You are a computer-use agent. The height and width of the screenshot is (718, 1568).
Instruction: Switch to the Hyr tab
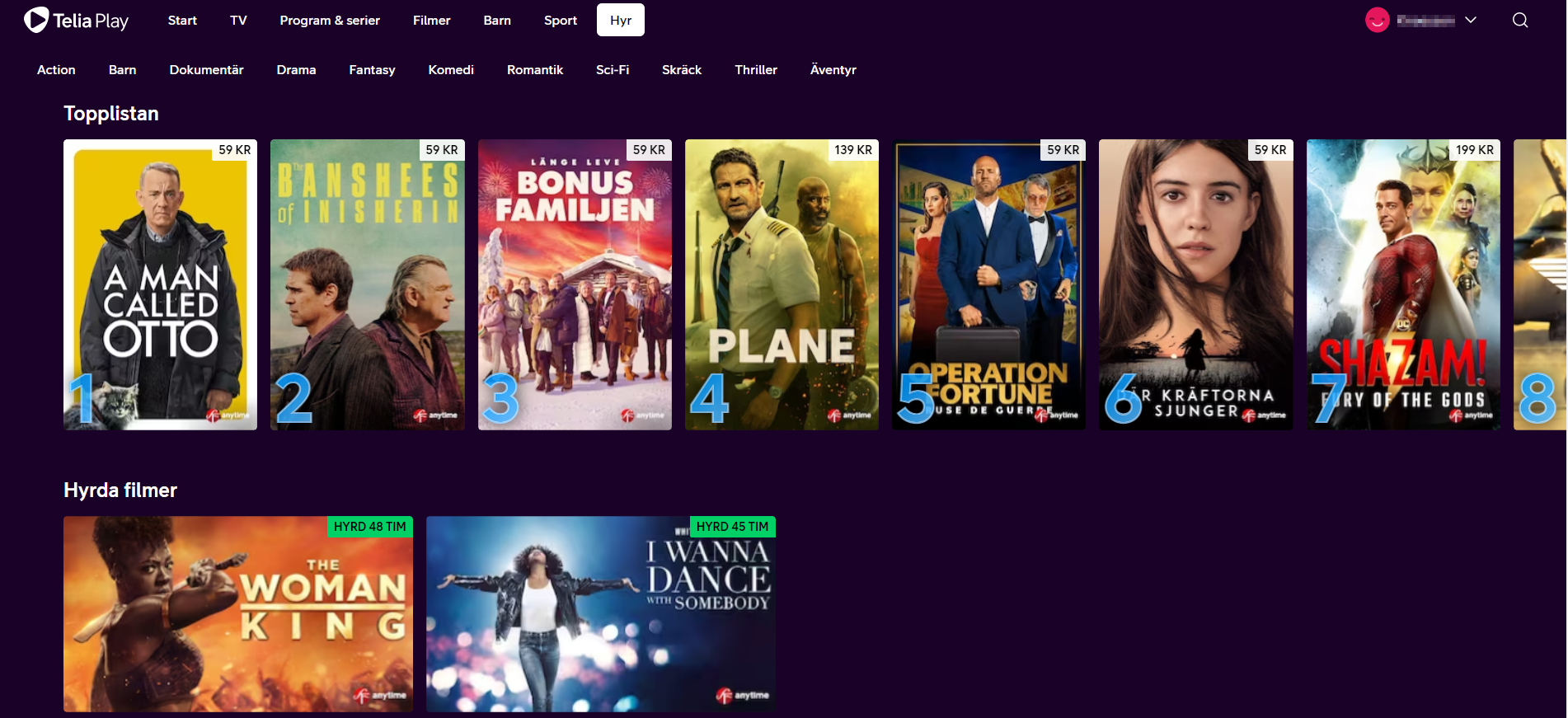coord(620,21)
